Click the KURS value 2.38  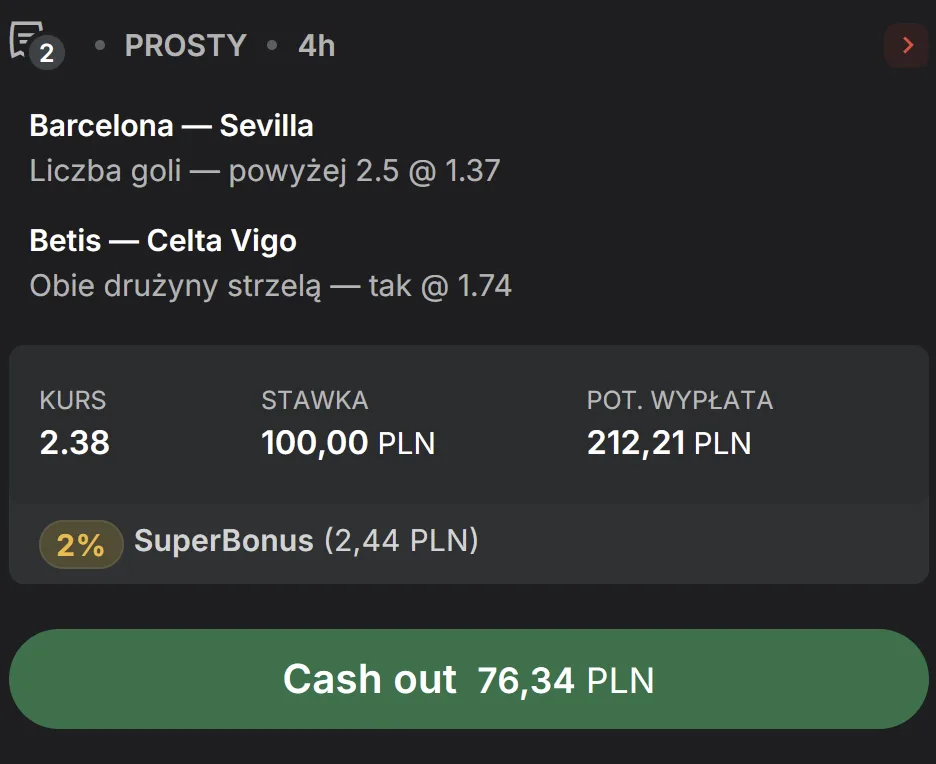[73, 443]
